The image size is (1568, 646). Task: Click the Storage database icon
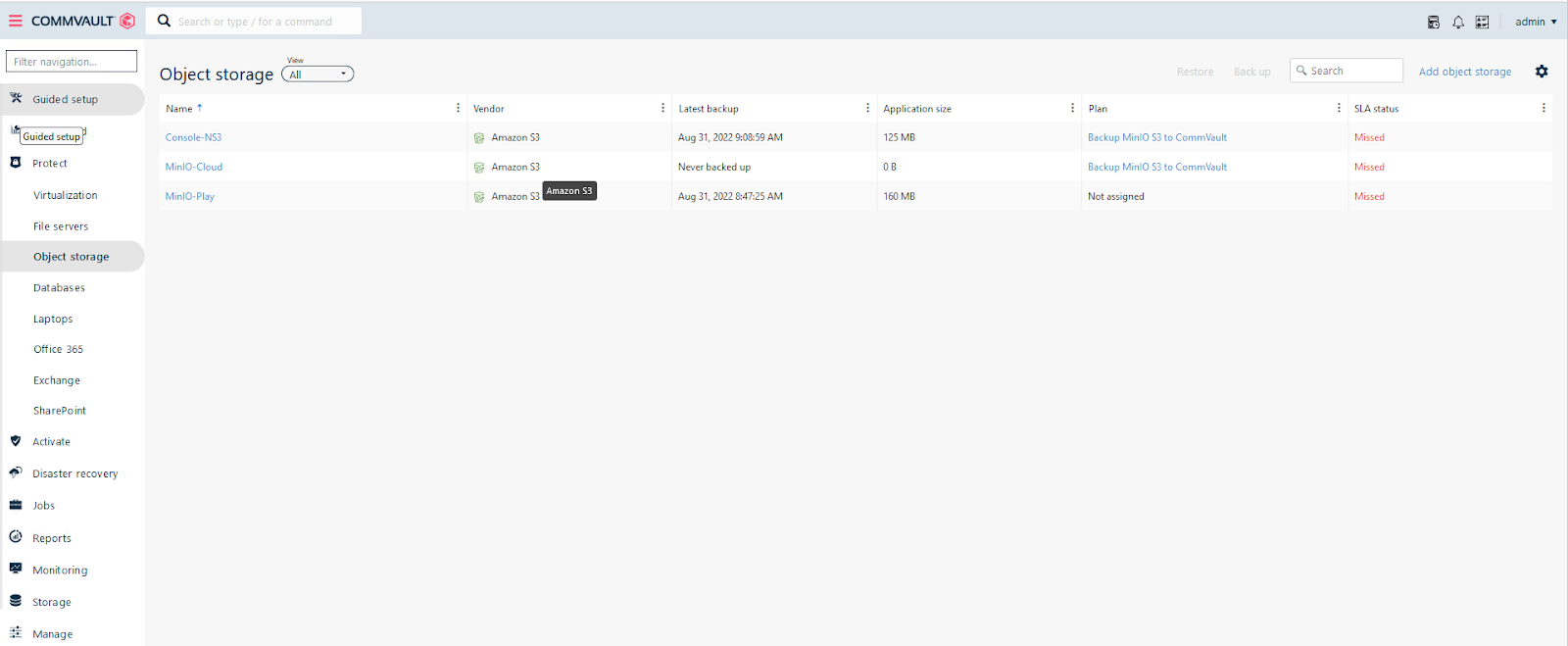point(16,601)
